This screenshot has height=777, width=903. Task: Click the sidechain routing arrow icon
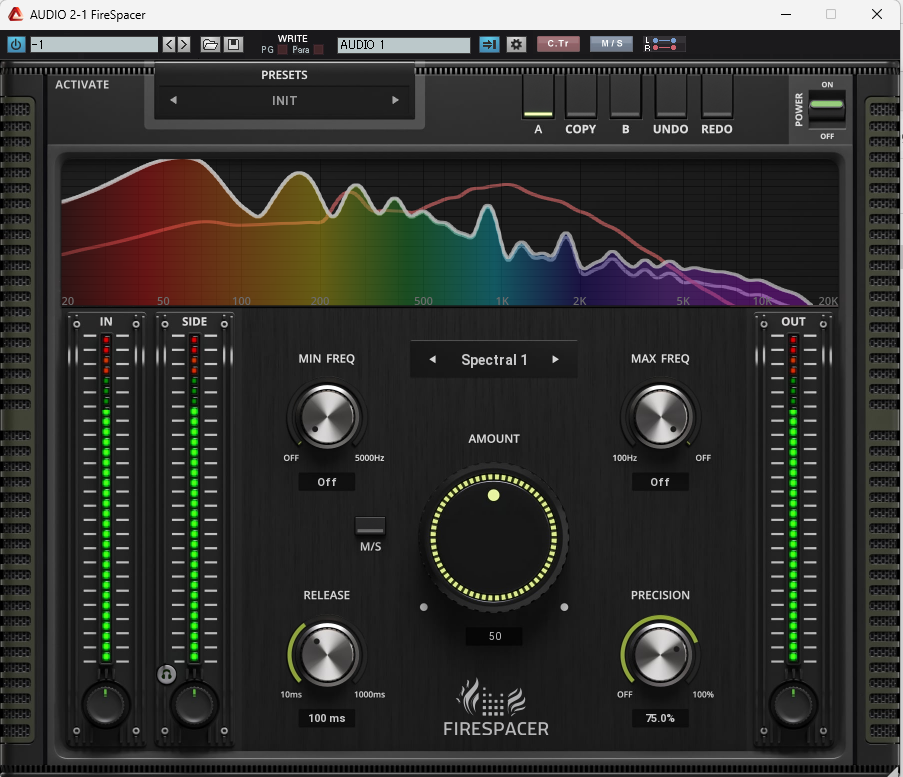[489, 44]
